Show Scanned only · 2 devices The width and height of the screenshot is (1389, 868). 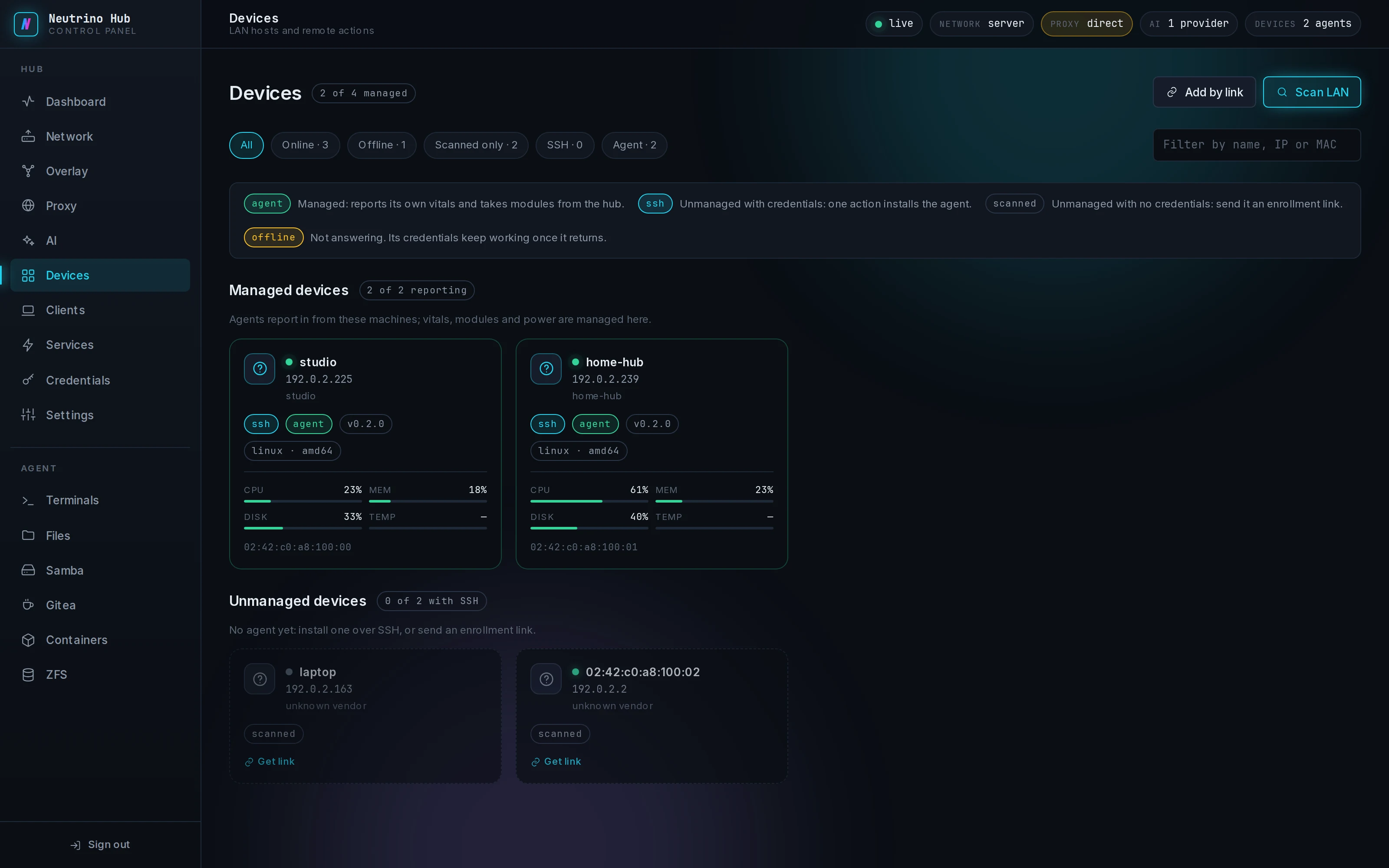476,145
